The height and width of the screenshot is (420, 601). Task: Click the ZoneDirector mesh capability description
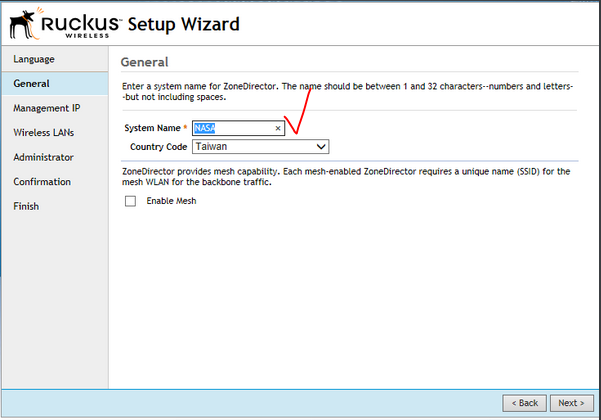pos(346,177)
